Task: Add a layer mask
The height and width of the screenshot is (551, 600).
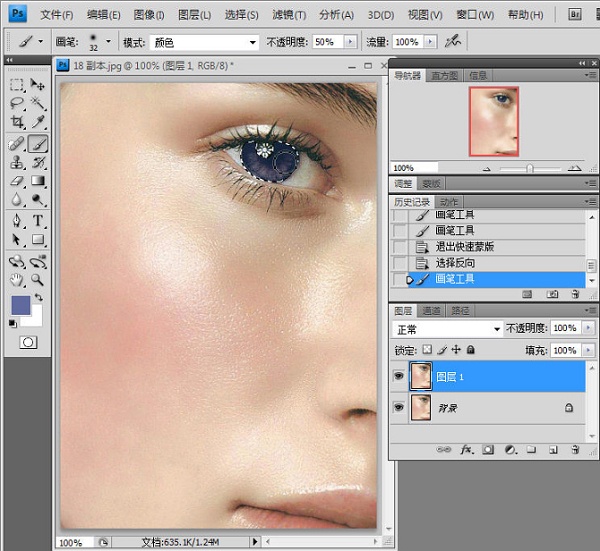Action: pos(488,450)
